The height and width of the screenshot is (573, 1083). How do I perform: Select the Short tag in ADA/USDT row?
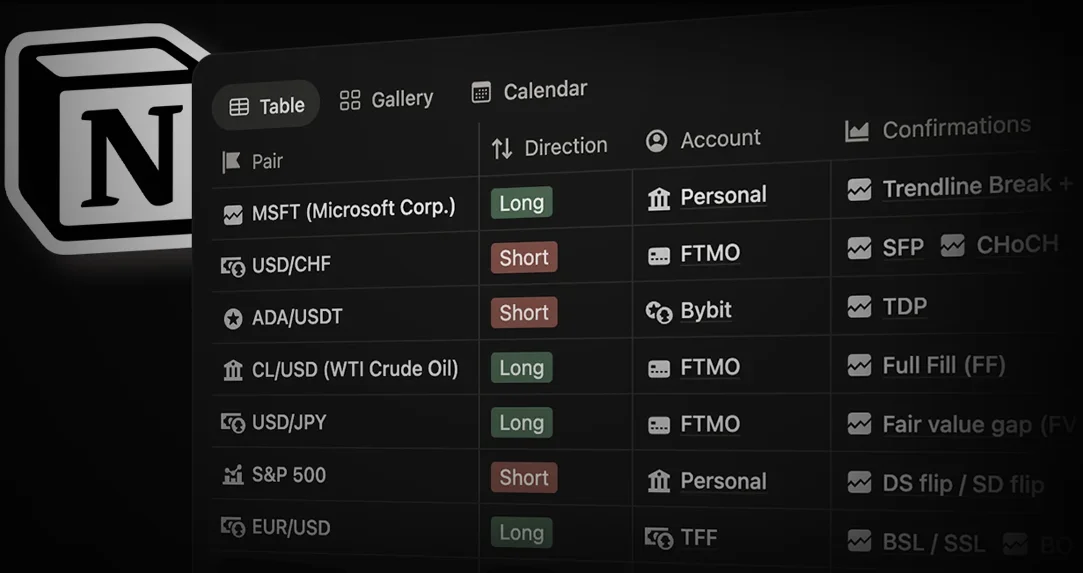524,313
